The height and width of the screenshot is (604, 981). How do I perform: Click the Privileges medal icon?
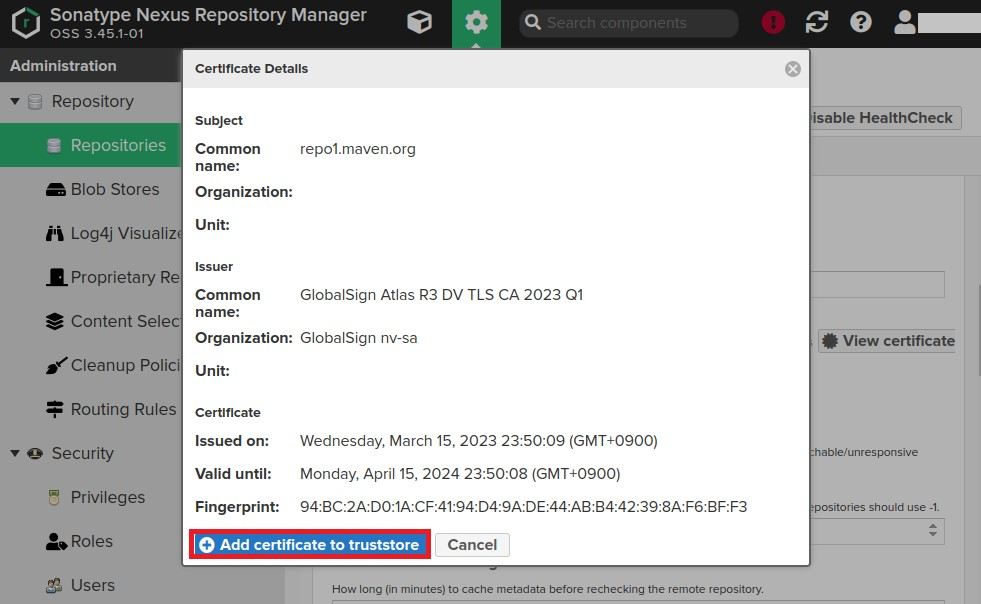pyautogui.click(x=54, y=498)
